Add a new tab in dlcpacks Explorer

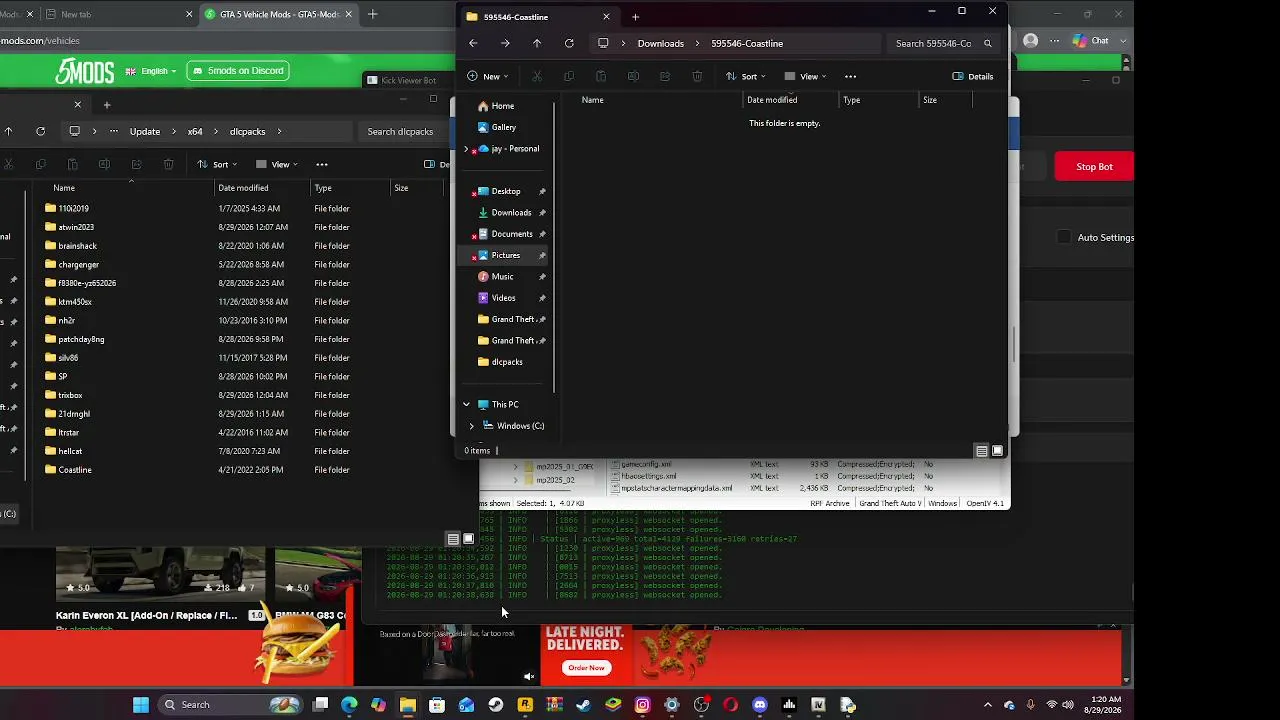[x=107, y=104]
